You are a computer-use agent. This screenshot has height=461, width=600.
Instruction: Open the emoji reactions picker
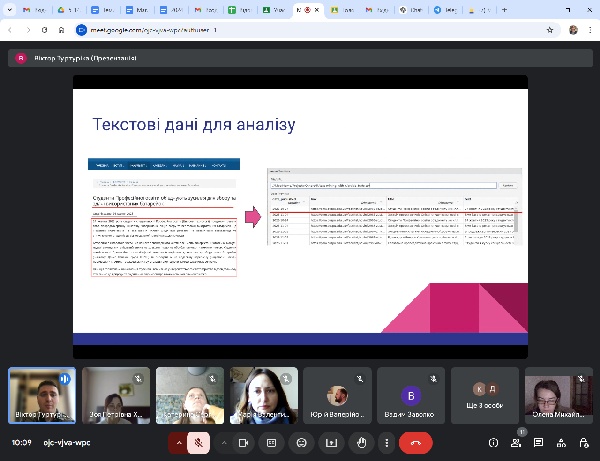pyautogui.click(x=301, y=442)
